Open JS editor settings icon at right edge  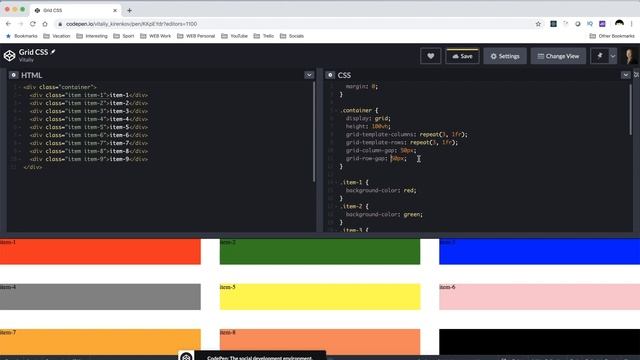tap(636, 75)
